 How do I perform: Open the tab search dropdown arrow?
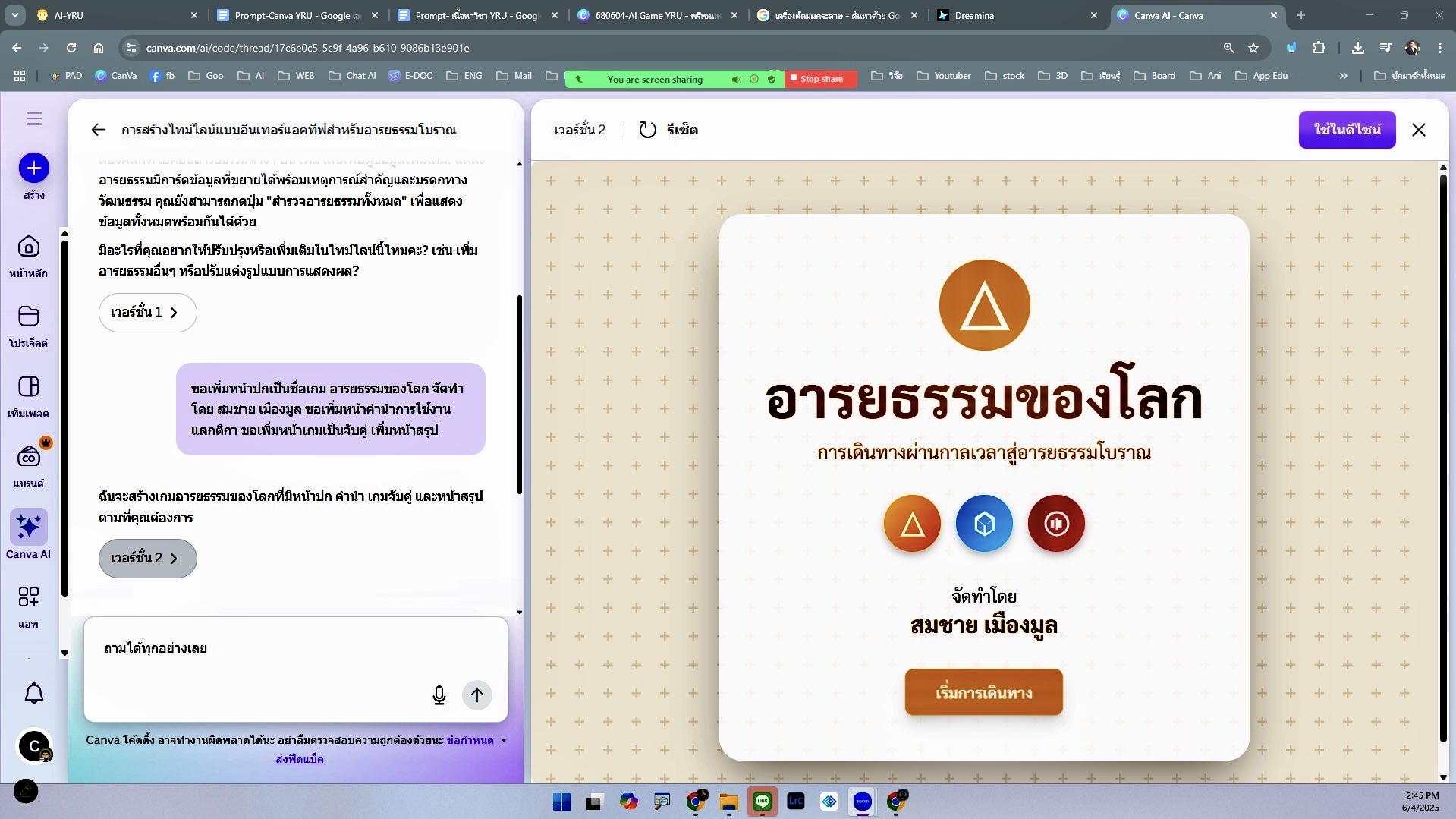pyautogui.click(x=14, y=15)
